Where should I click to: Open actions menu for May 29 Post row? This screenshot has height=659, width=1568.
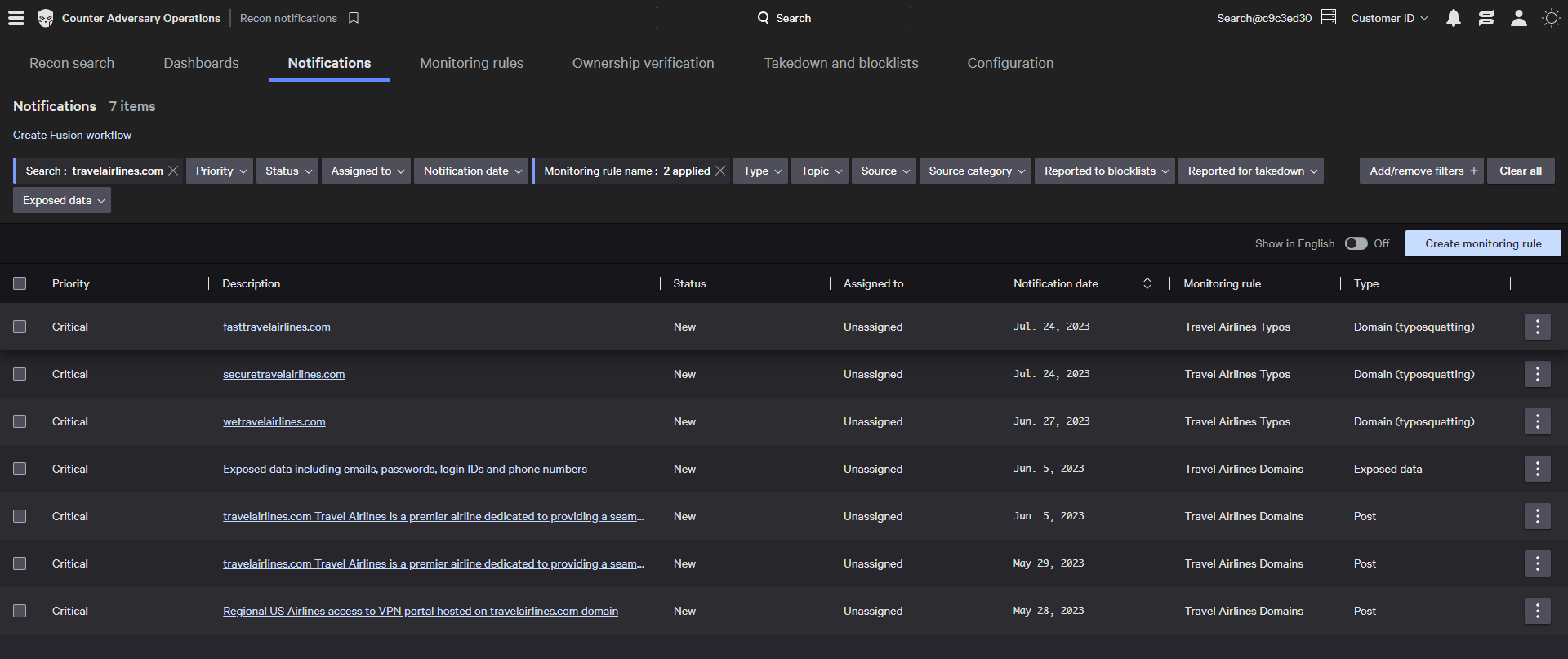[x=1538, y=563]
